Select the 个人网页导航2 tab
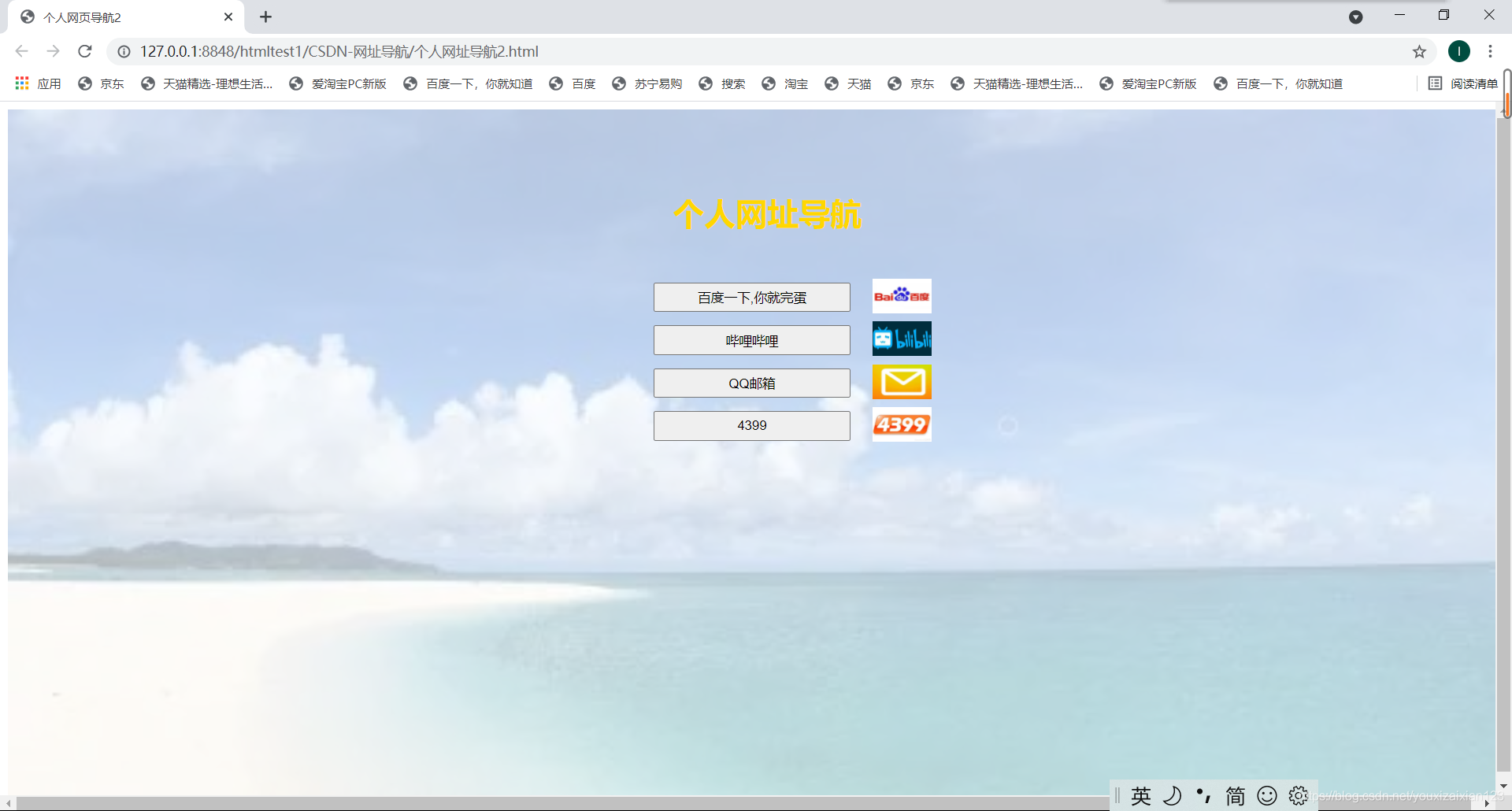 (126, 17)
